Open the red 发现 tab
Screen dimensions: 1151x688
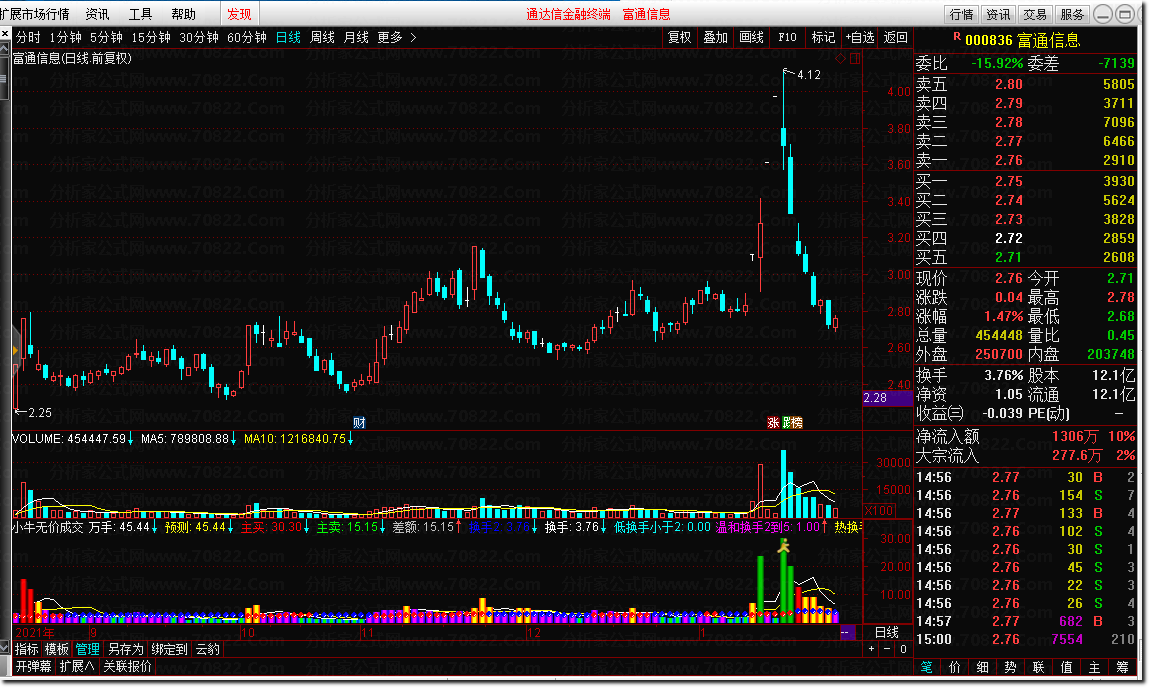pyautogui.click(x=239, y=14)
